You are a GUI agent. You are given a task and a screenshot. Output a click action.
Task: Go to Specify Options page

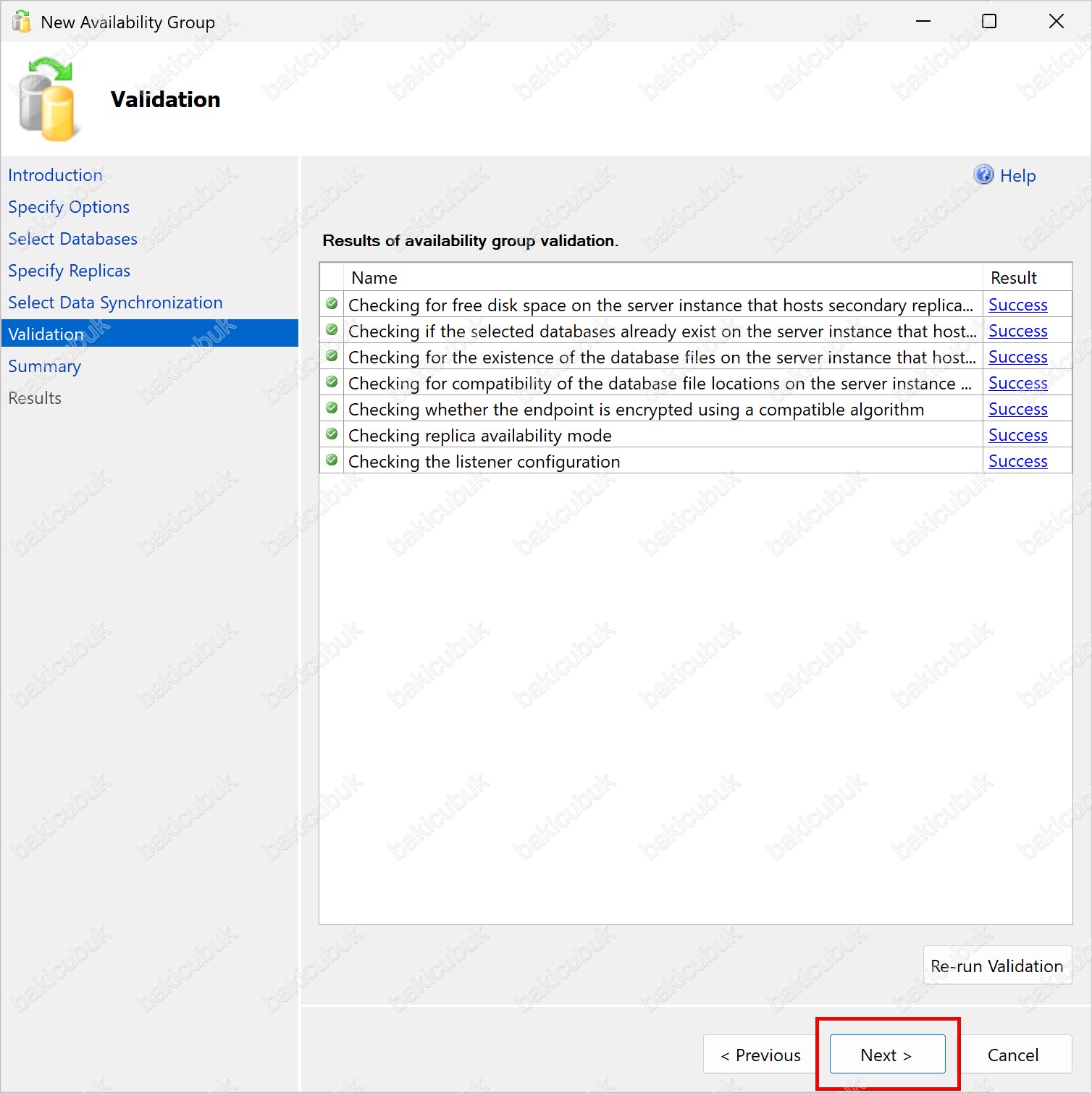pos(69,207)
